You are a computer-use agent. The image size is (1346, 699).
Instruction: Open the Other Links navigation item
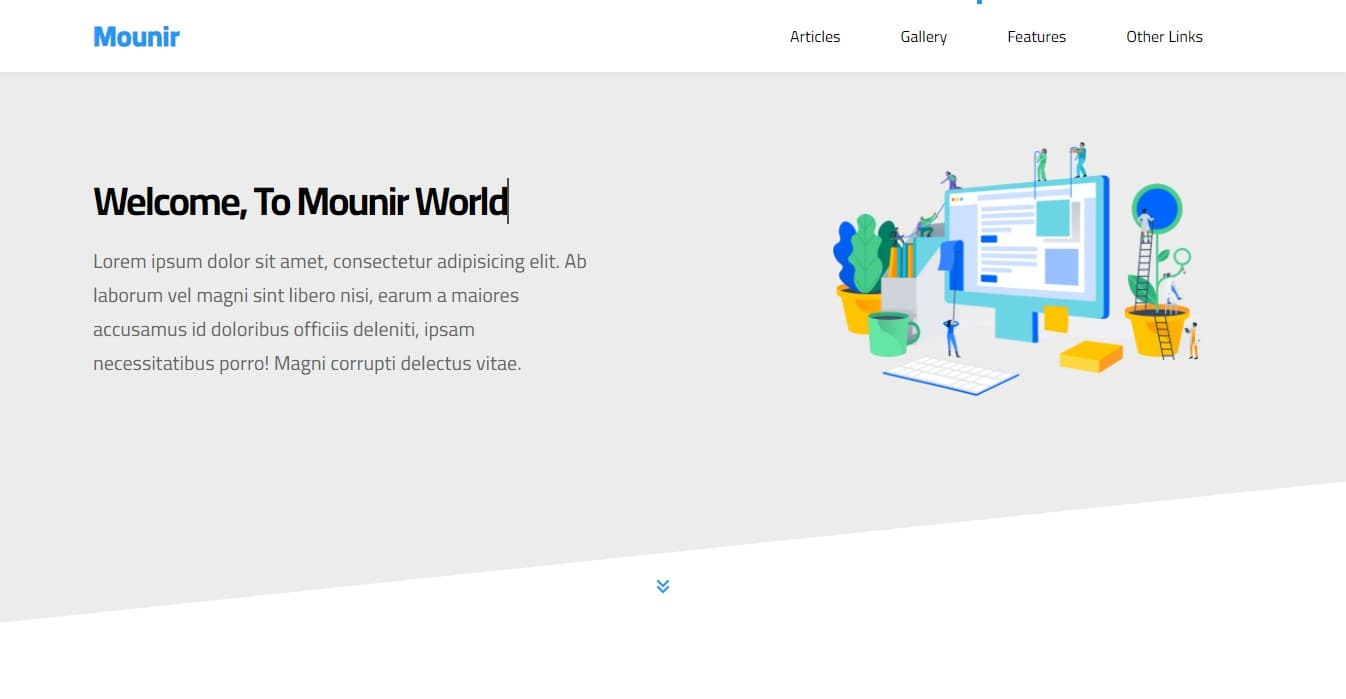(x=1164, y=36)
